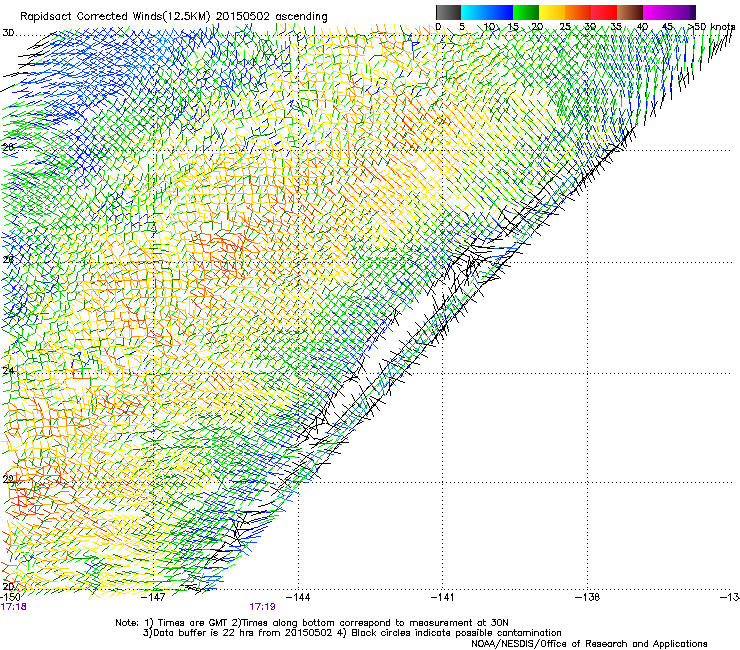This screenshot has width=740, height=650.
Task: Click legend tick label '40'
Action: pyautogui.click(x=642, y=27)
